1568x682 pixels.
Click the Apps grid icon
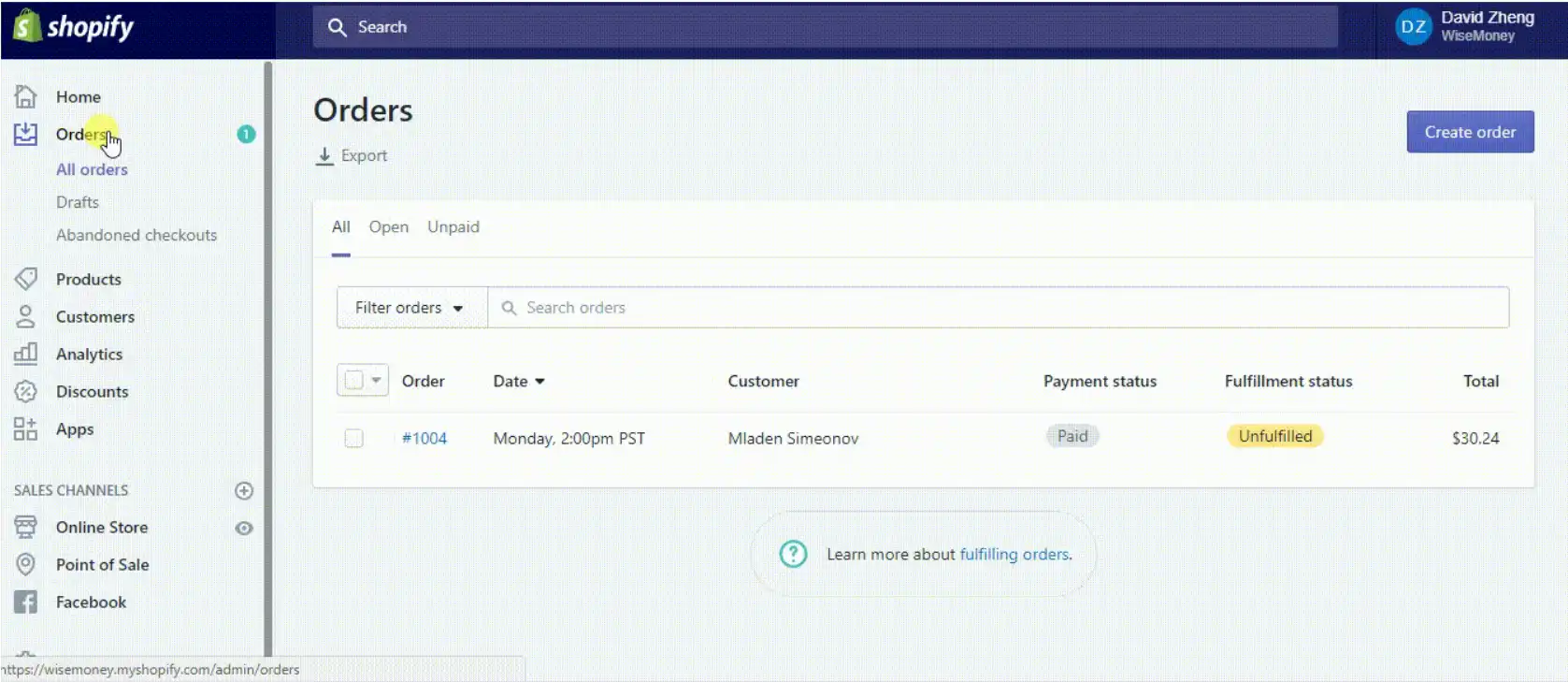25,428
